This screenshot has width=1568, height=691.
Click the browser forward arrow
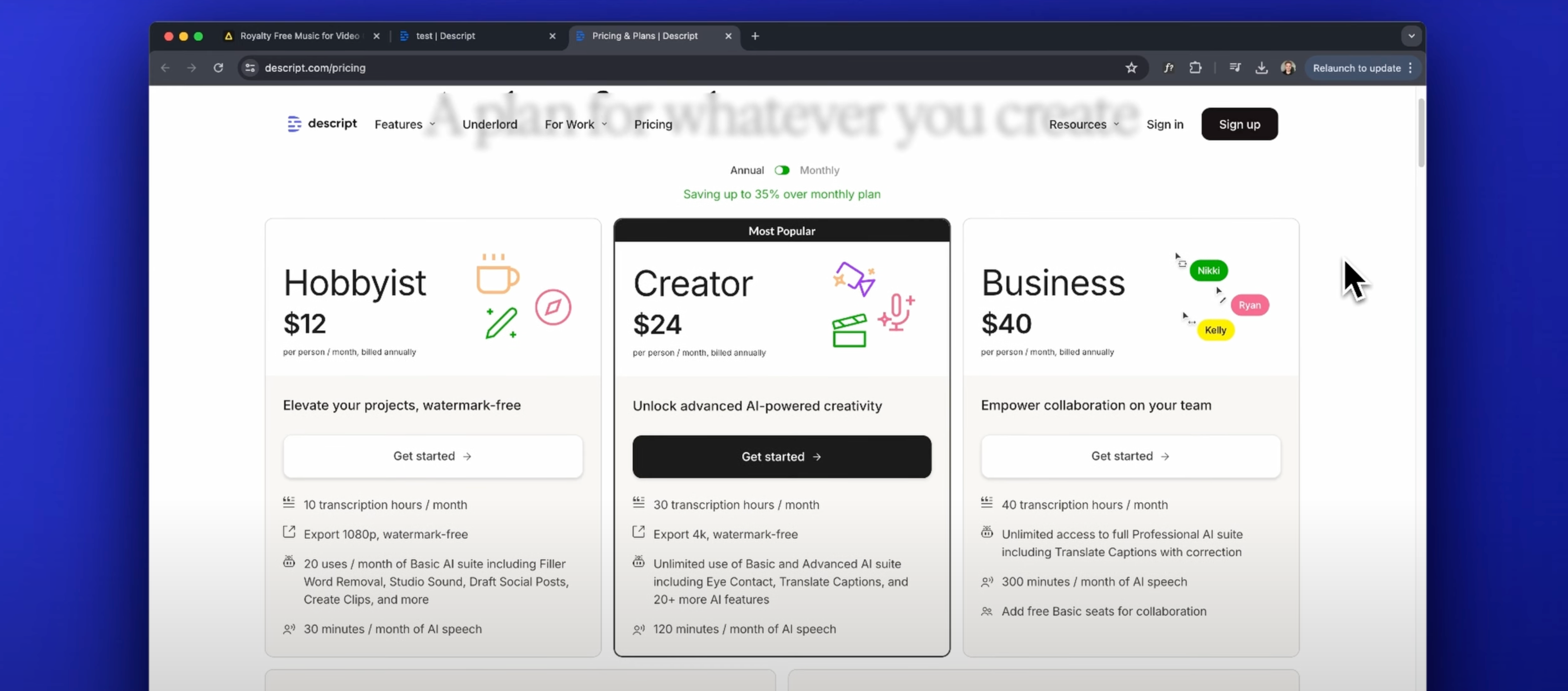coord(192,68)
